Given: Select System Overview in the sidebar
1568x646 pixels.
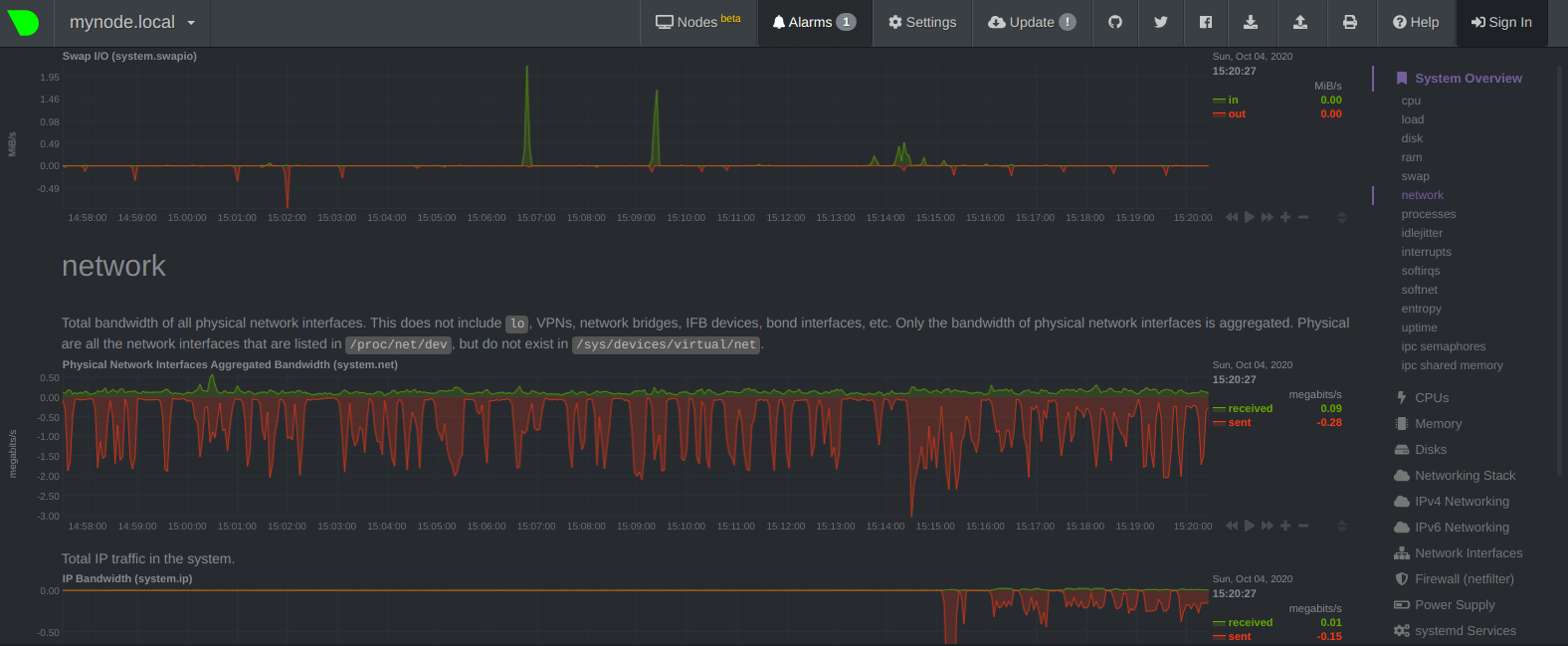Looking at the screenshot, I should (x=1460, y=78).
